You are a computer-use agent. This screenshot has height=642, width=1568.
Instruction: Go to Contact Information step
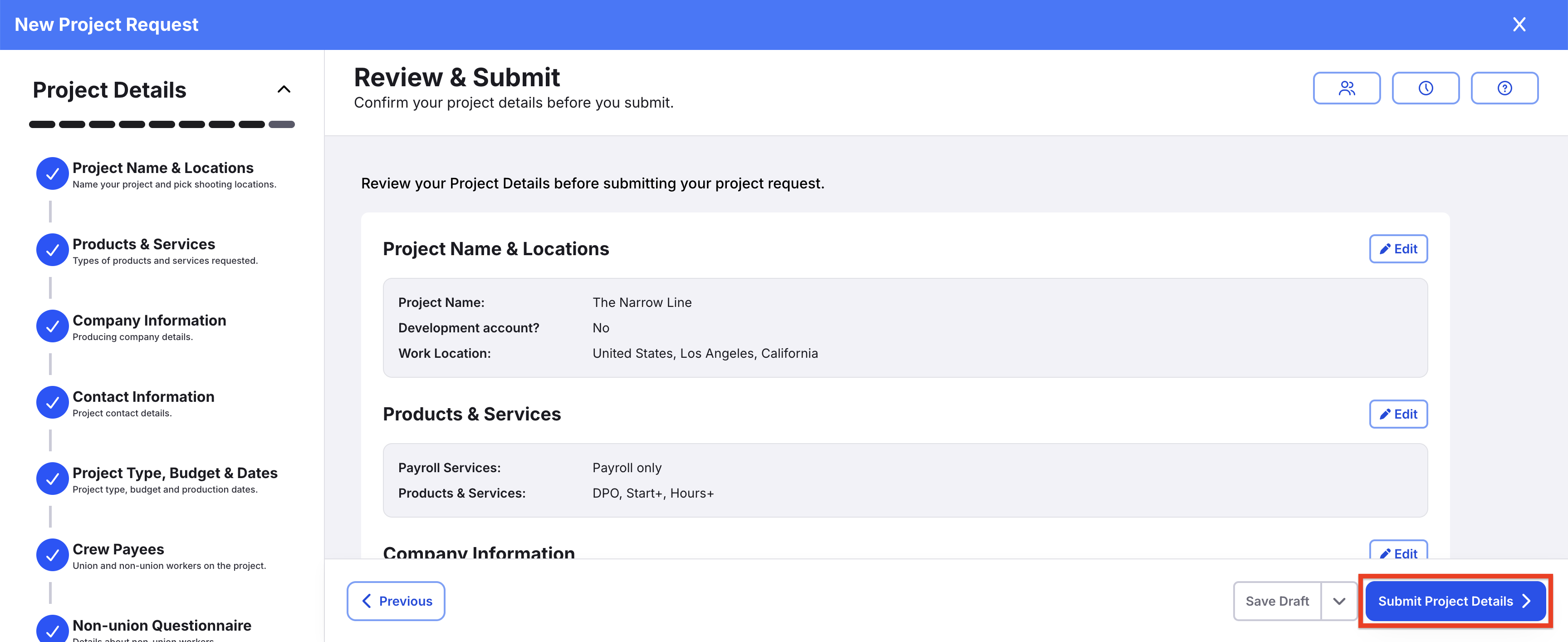click(x=144, y=396)
